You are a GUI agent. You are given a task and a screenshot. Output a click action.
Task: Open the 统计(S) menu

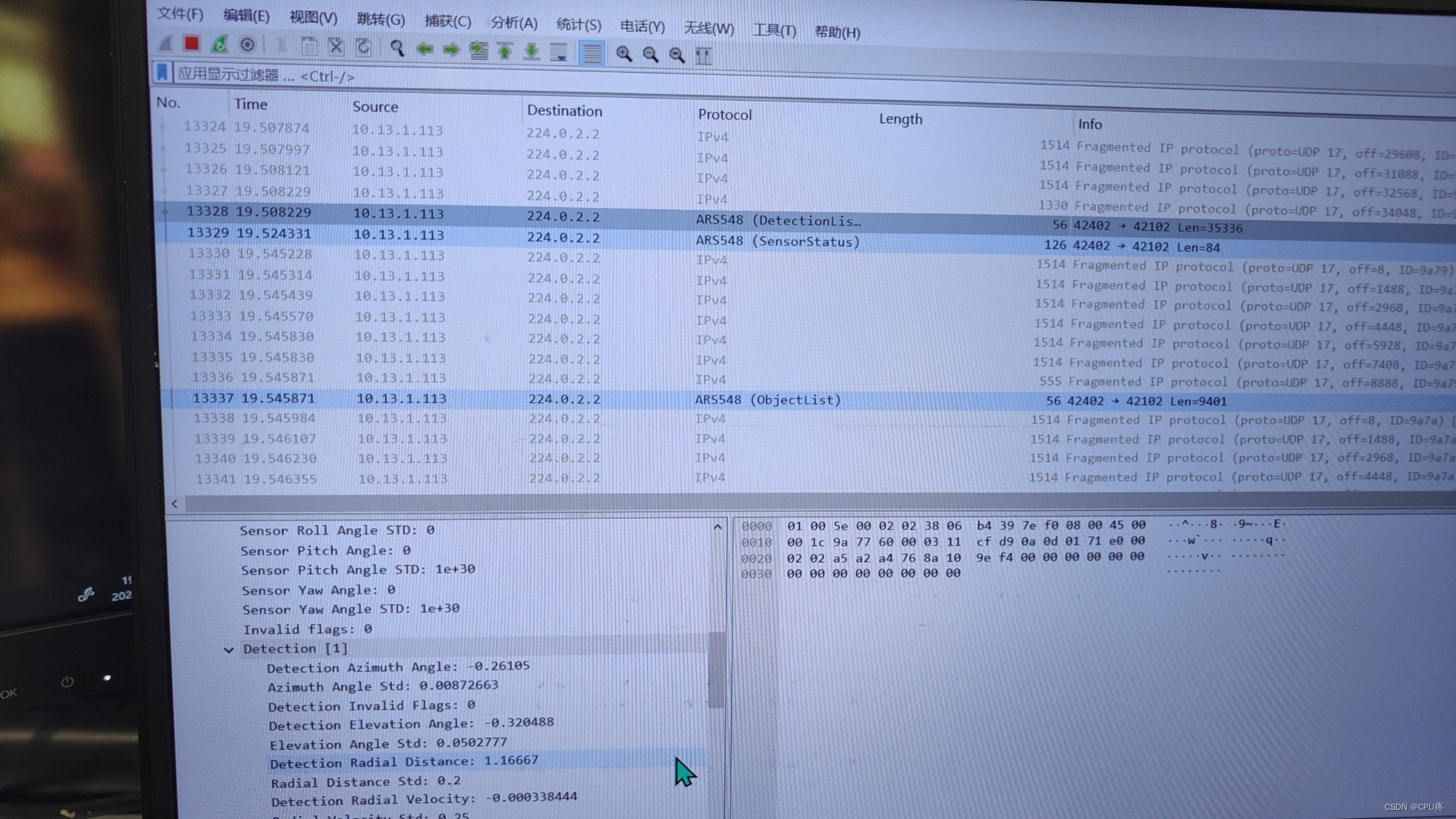[579, 24]
